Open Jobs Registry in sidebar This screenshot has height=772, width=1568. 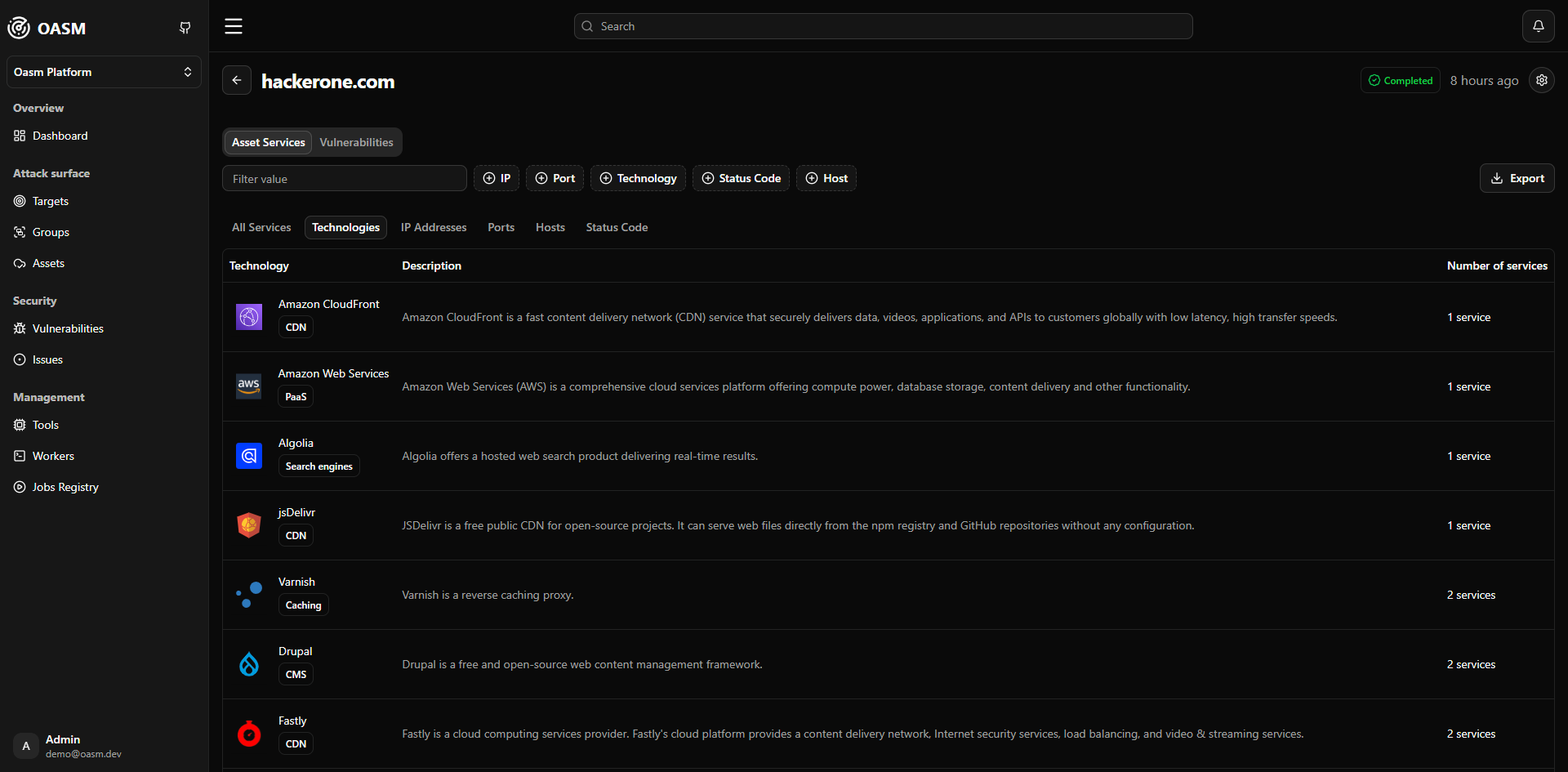point(104,487)
